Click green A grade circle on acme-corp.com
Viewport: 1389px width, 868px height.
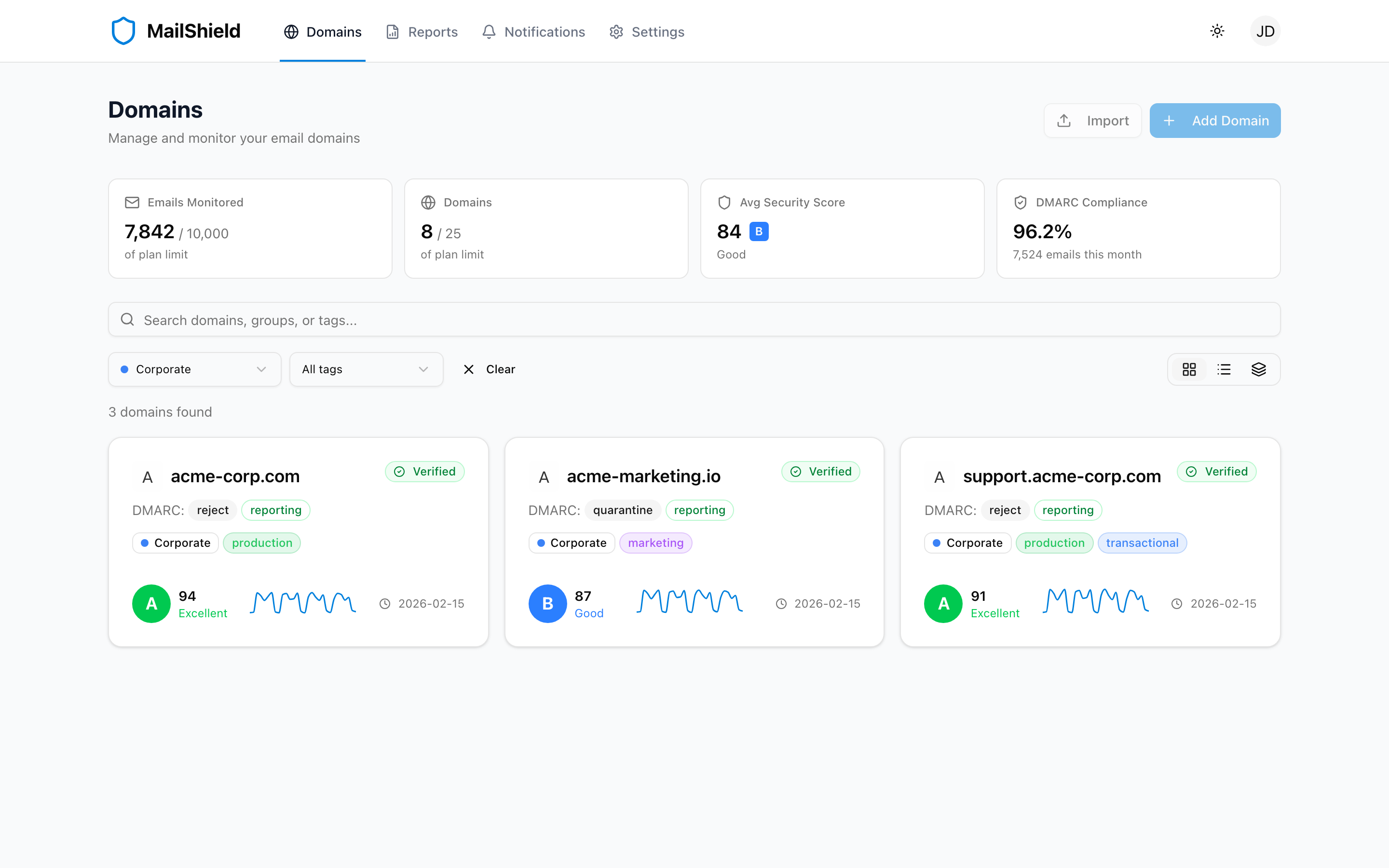pos(151,603)
